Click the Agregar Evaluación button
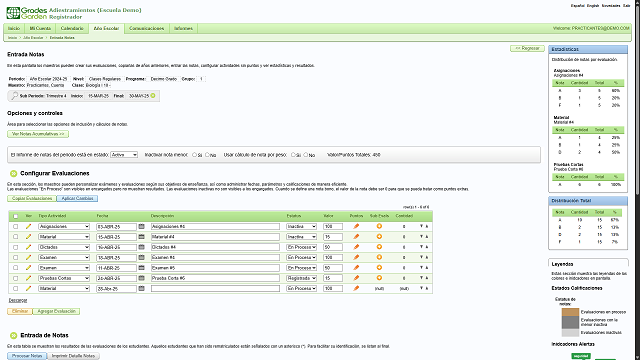The image size is (640, 360). pyautogui.click(x=56, y=311)
